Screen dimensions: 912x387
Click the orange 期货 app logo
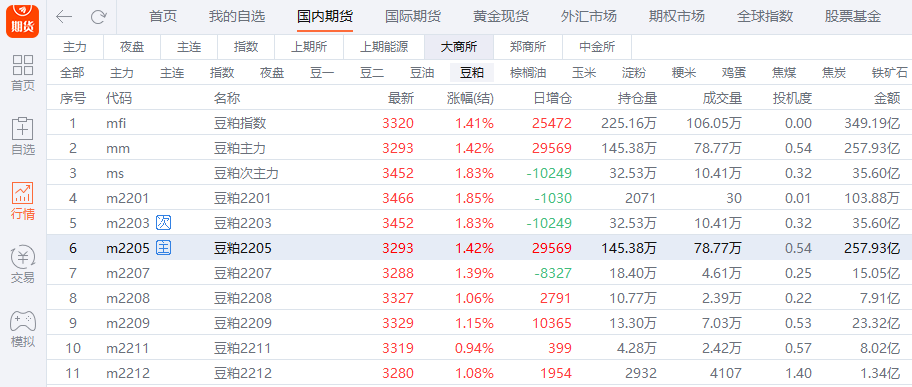pos(23,19)
